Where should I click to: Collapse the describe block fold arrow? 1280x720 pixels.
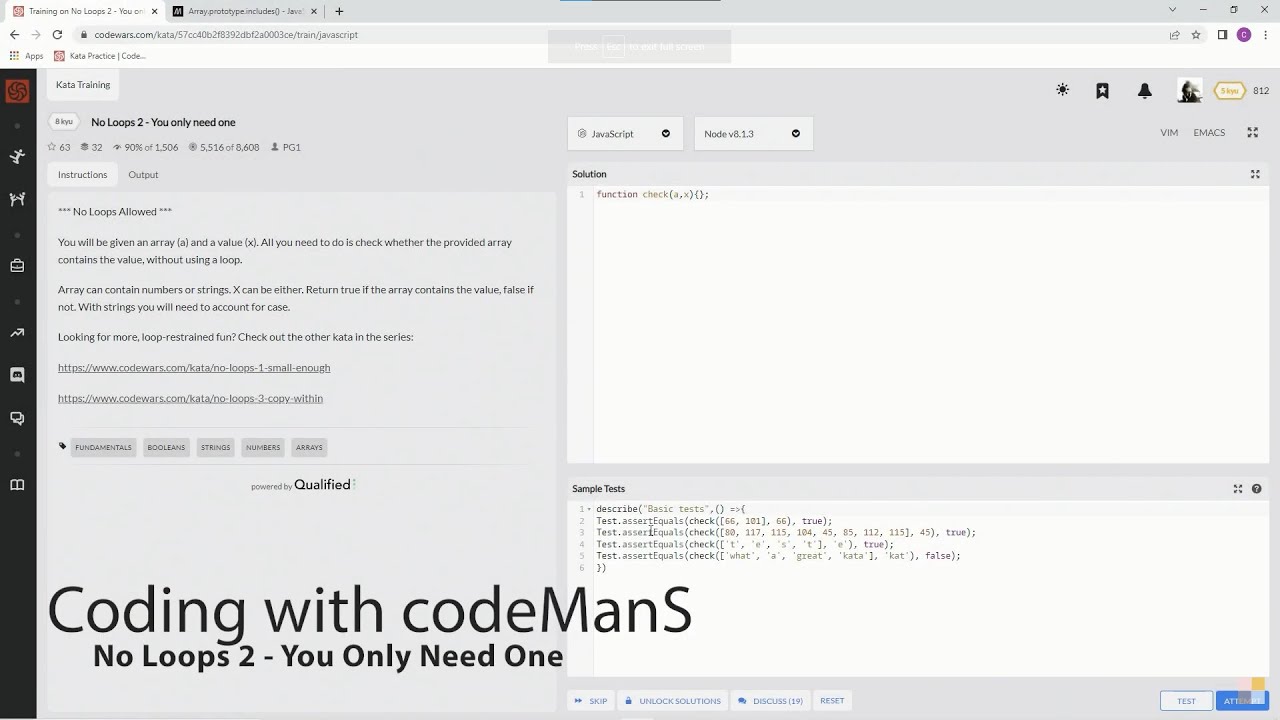pyautogui.click(x=589, y=509)
